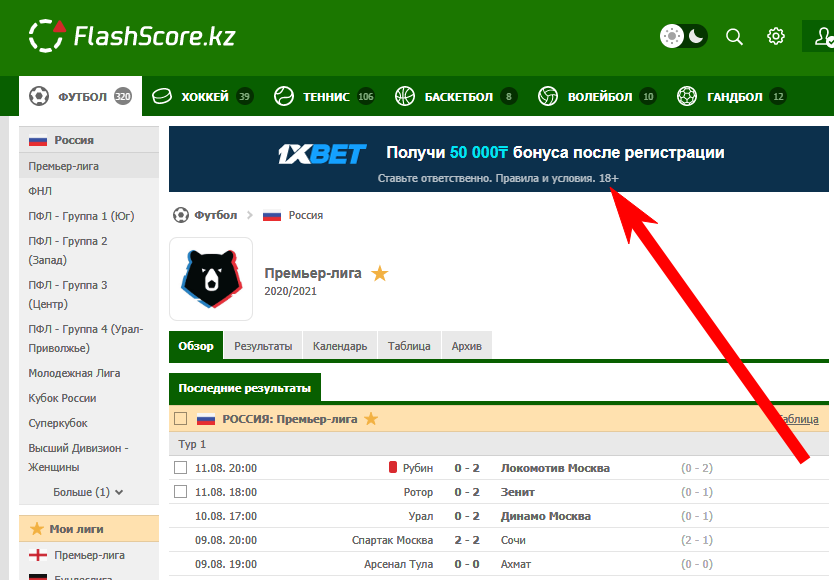Select the Последние результаты tab

(245, 388)
